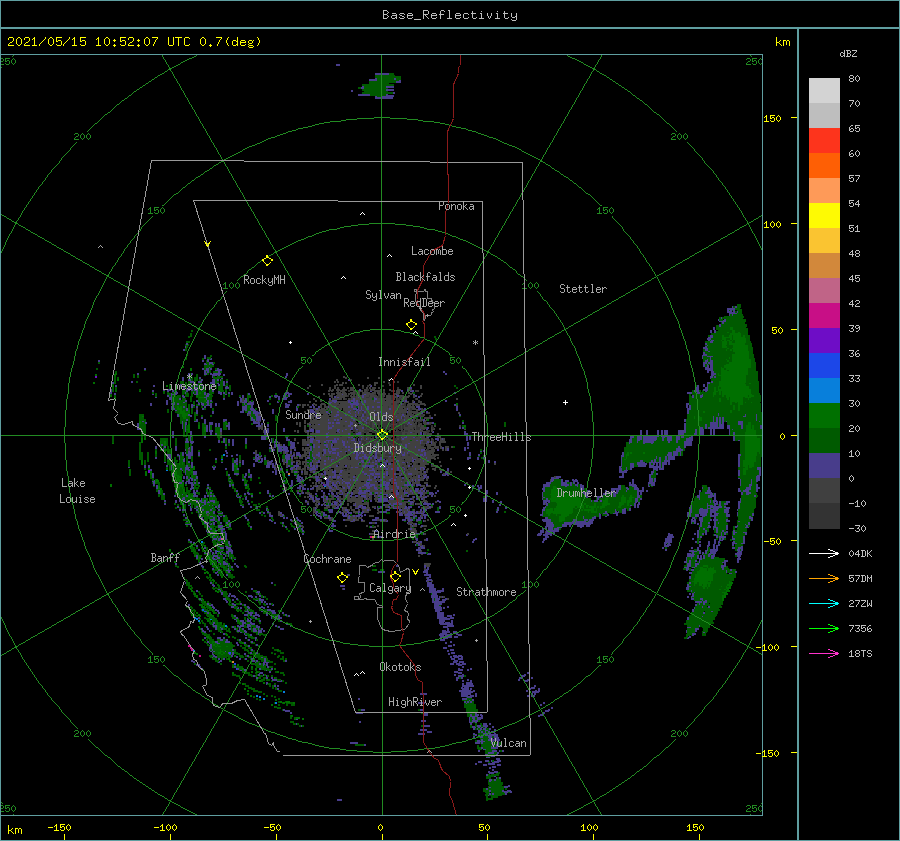Select the yellow diamond marker above Calgary label
This screenshot has width=900, height=841.
(395, 576)
